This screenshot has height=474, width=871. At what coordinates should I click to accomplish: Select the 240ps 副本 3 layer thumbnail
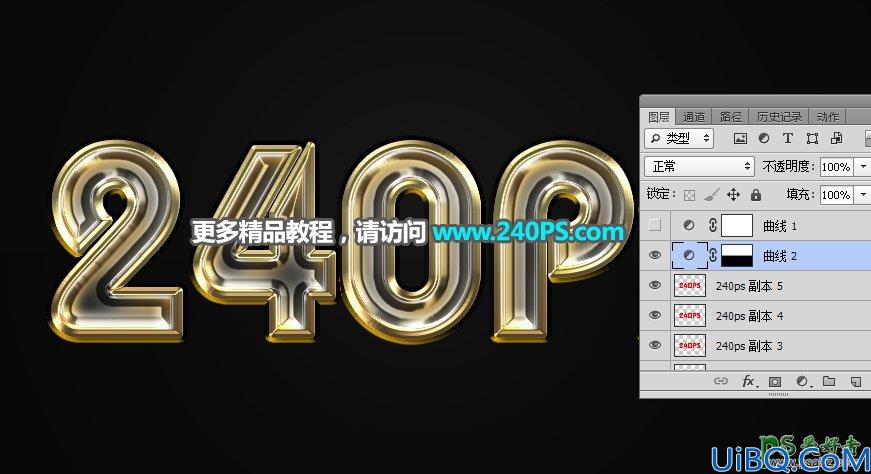[x=689, y=346]
